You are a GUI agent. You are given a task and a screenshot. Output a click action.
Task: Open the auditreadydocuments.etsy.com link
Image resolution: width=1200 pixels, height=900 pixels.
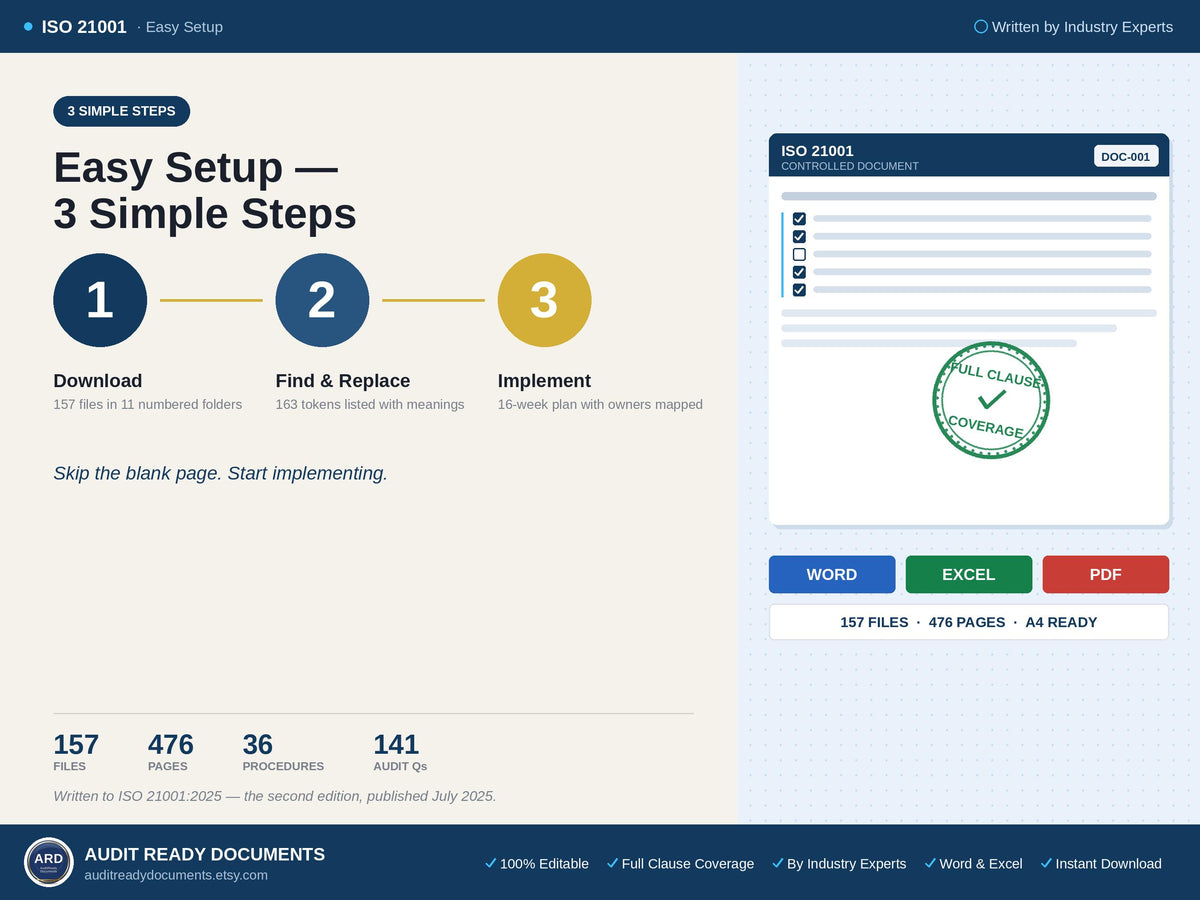(176, 875)
